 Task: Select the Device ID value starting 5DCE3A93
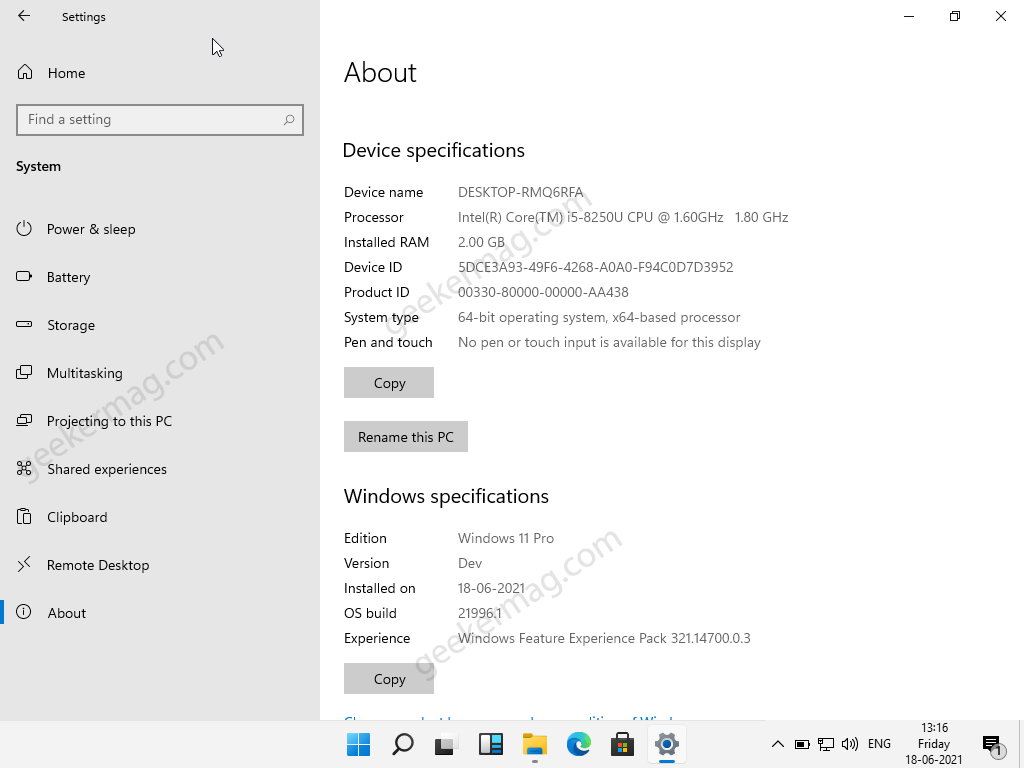[596, 267]
